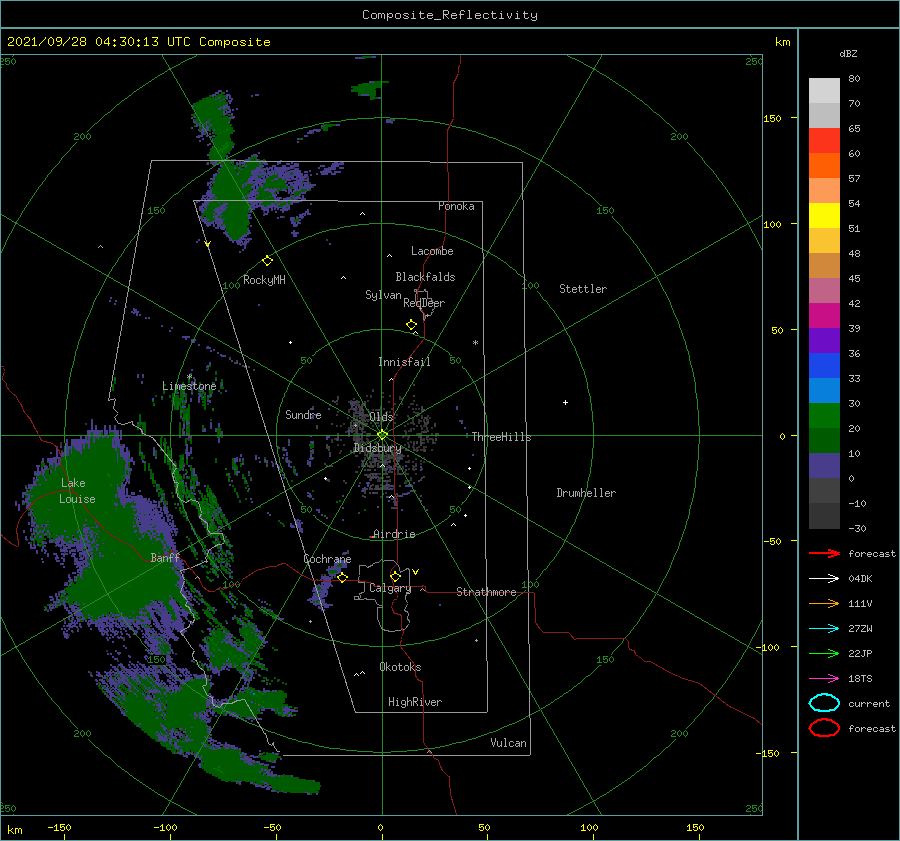Click the Airdrie label
The image size is (900, 841).
(x=394, y=534)
